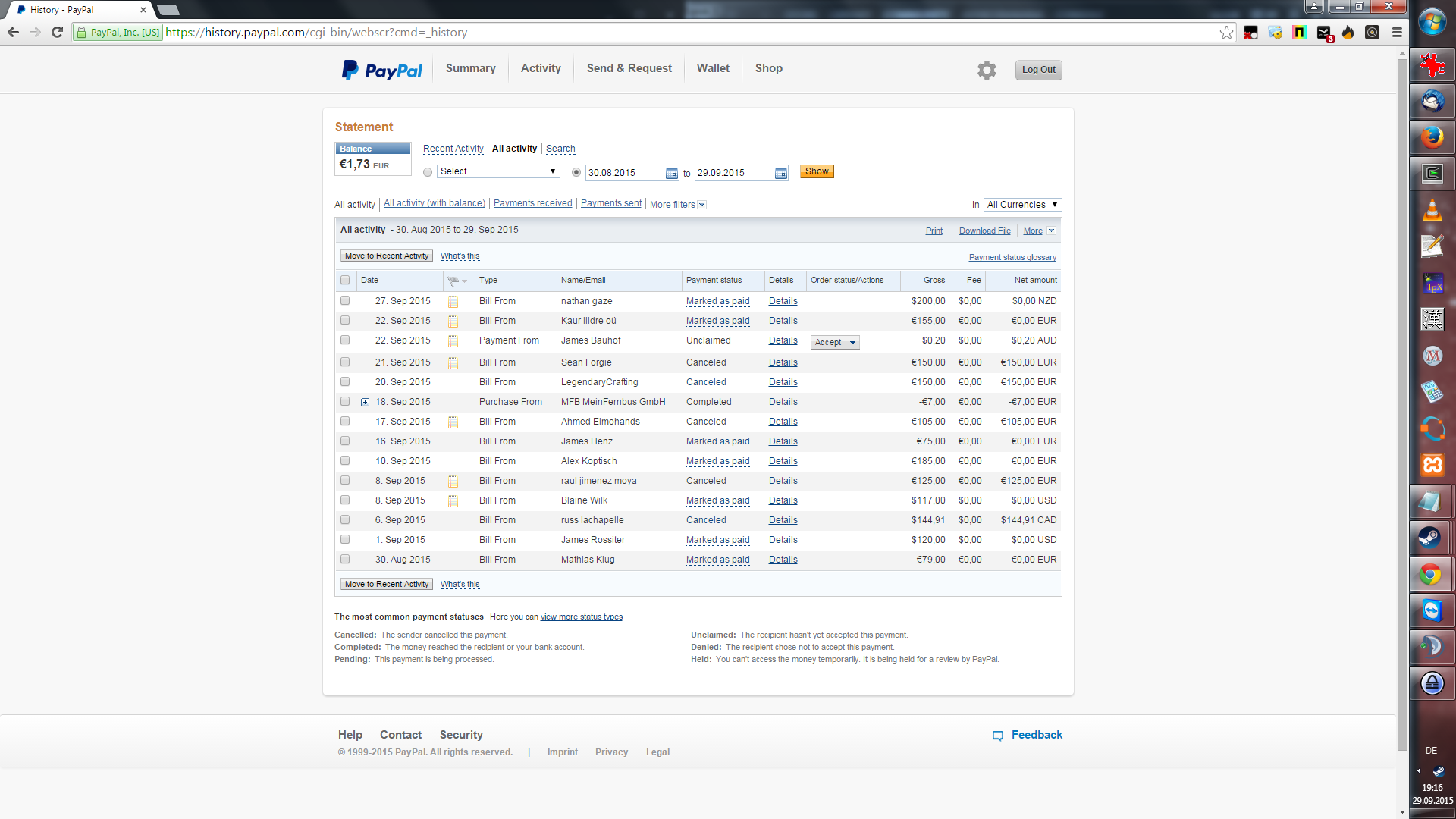Viewport: 1456px width, 819px height.
Task: Open the start date calendar picker
Action: [671, 174]
